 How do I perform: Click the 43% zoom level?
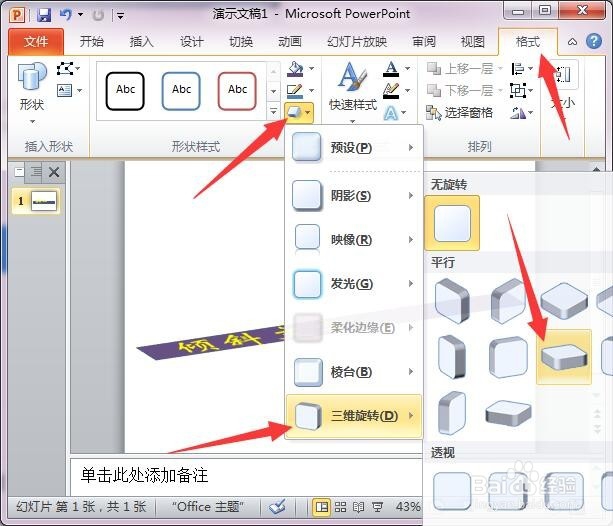pyautogui.click(x=408, y=507)
